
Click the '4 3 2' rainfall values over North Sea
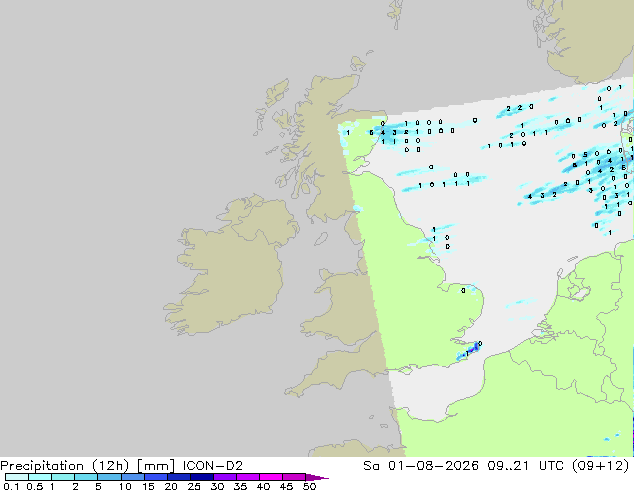pyautogui.click(x=542, y=196)
